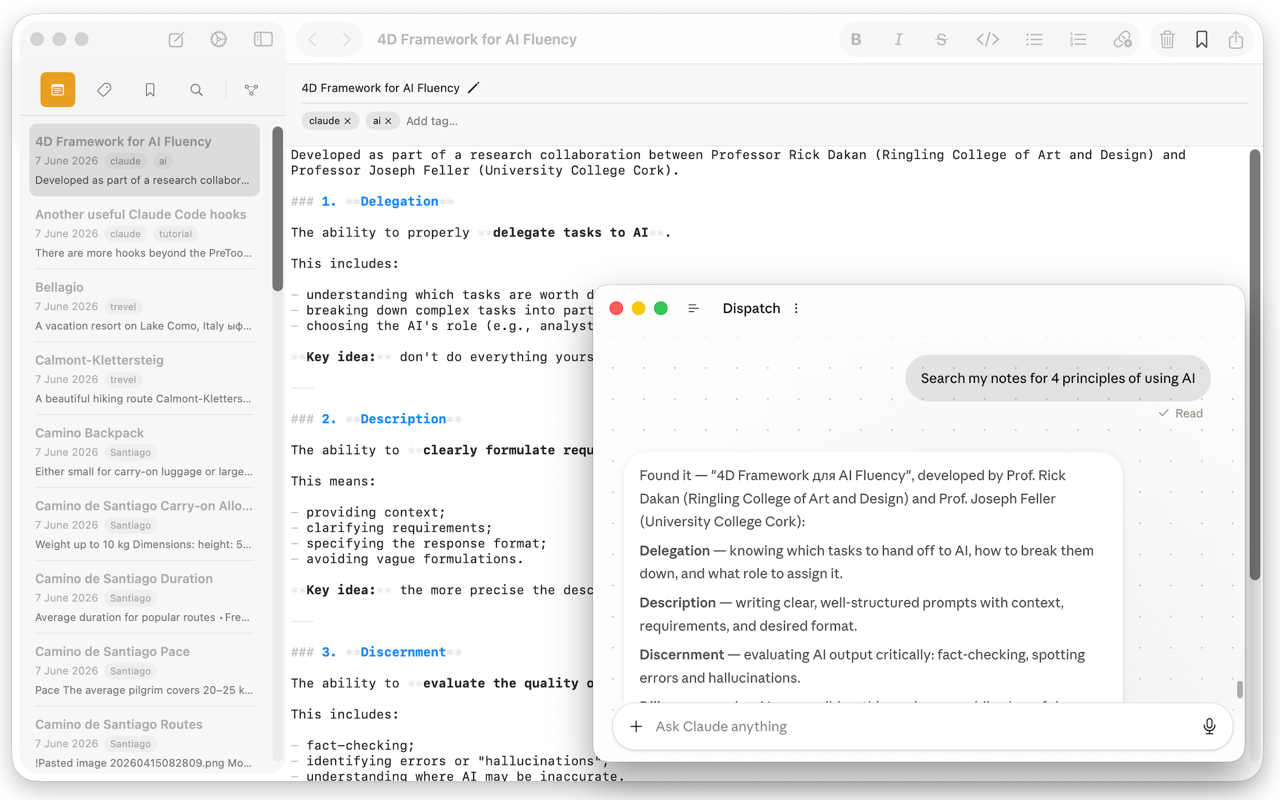The height and width of the screenshot is (800, 1280).
Task: Switch to the tags tab in sidebar
Action: [104, 90]
